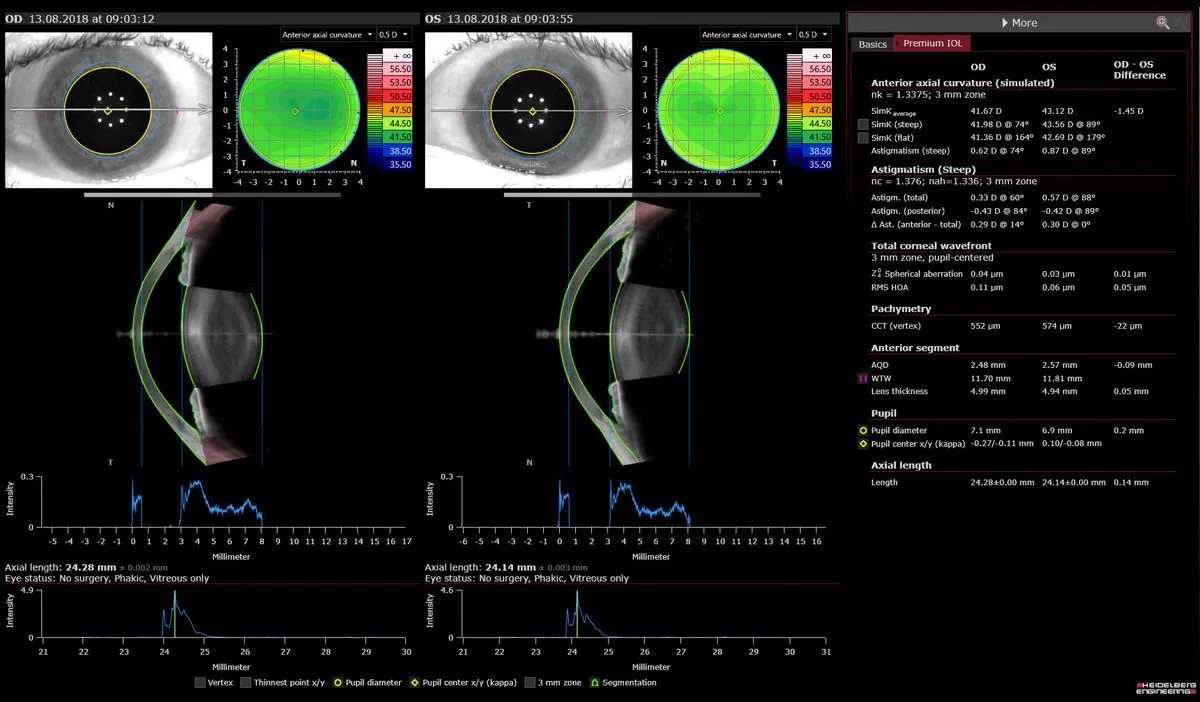Toggle the SimK (steep) checkbox
This screenshot has height=702, width=1200.
click(863, 124)
